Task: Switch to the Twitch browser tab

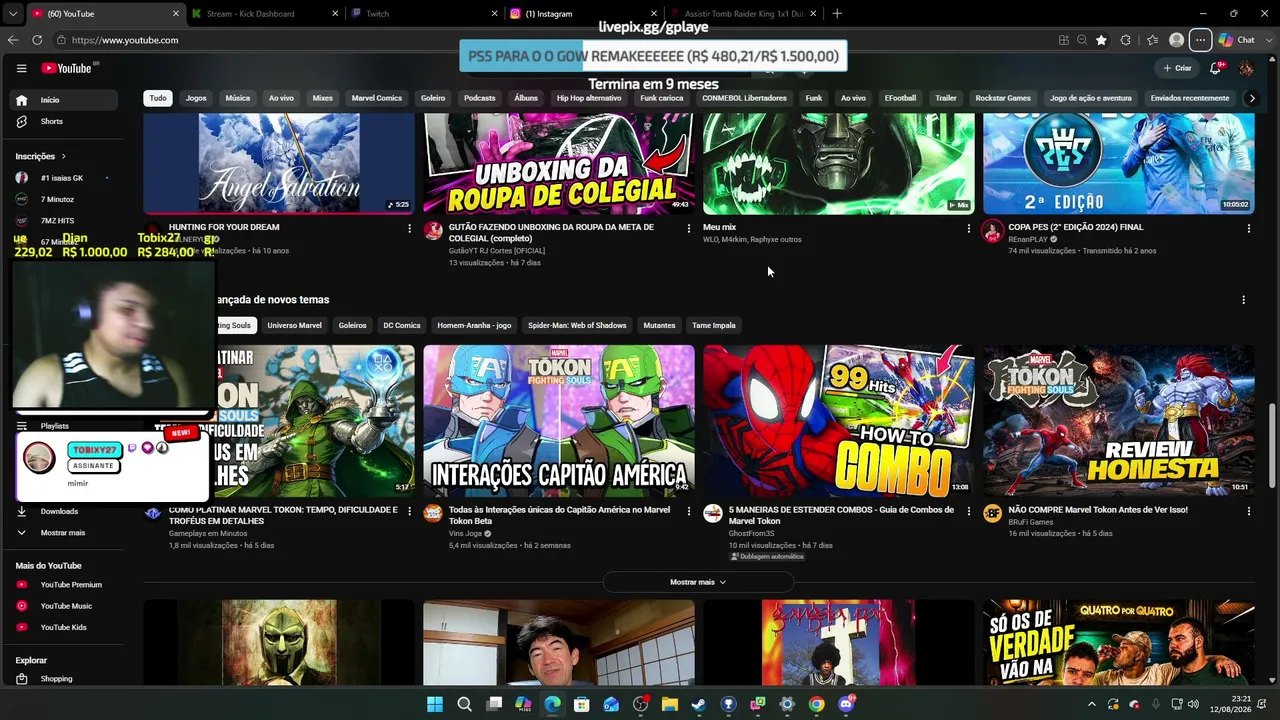Action: pyautogui.click(x=425, y=14)
